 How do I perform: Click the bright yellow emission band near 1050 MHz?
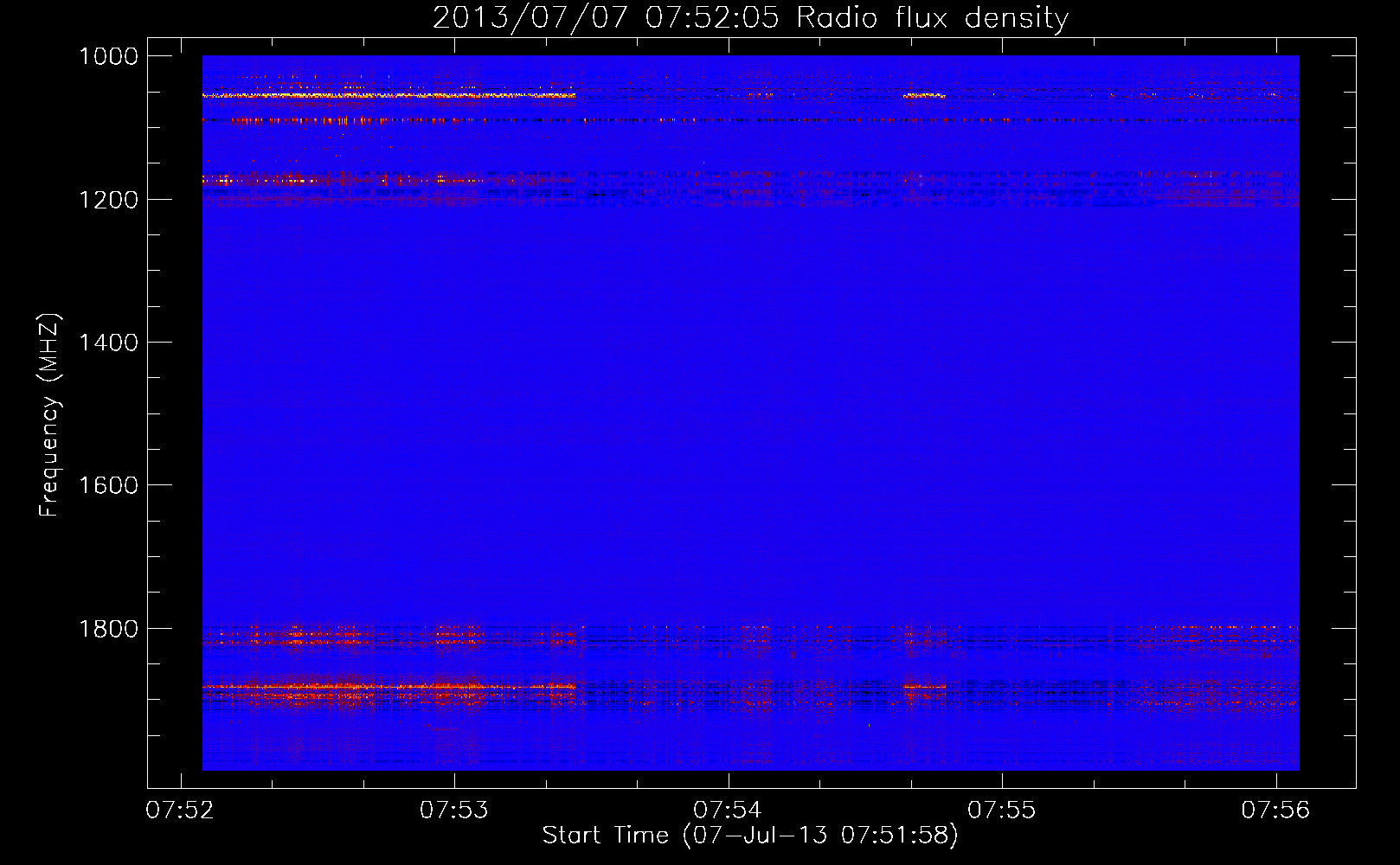pos(389,96)
